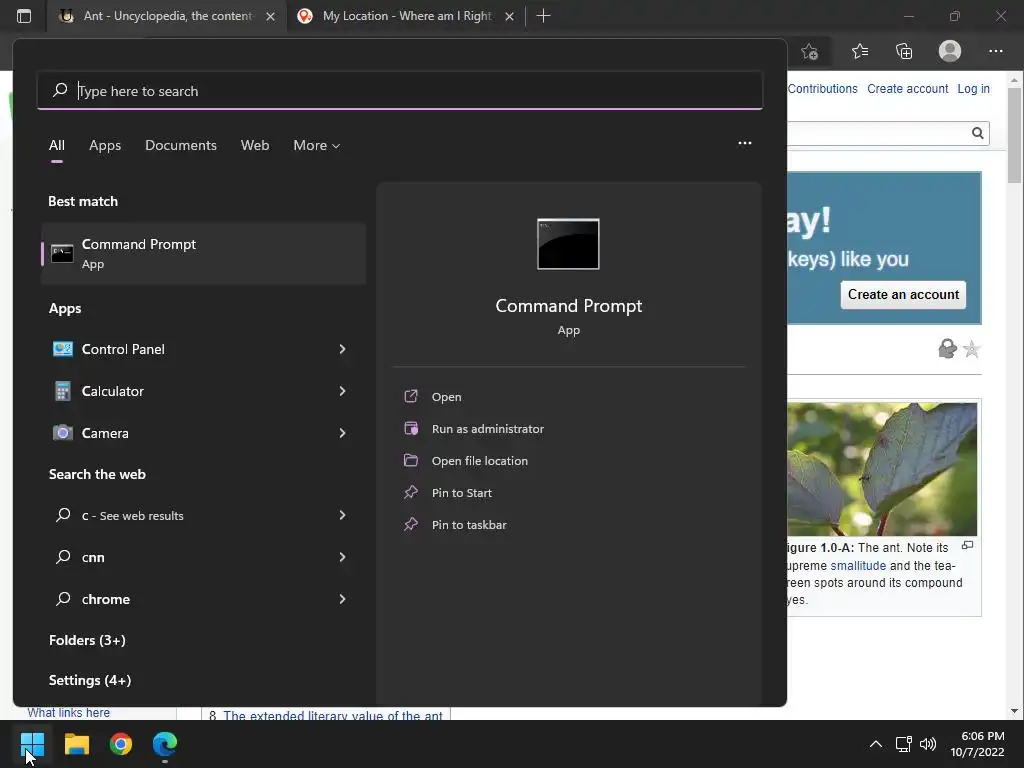1024x768 pixels.
Task: Expand 'c - See web results' arrow
Action: [x=342, y=515]
